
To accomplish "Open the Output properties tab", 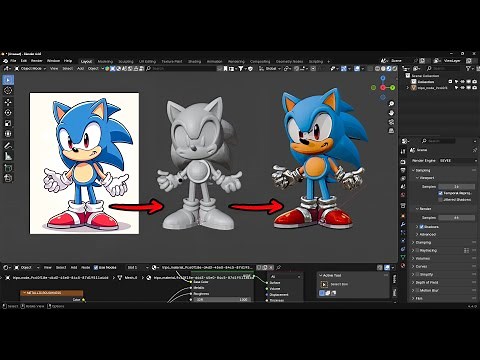I will pyautogui.click(x=403, y=171).
